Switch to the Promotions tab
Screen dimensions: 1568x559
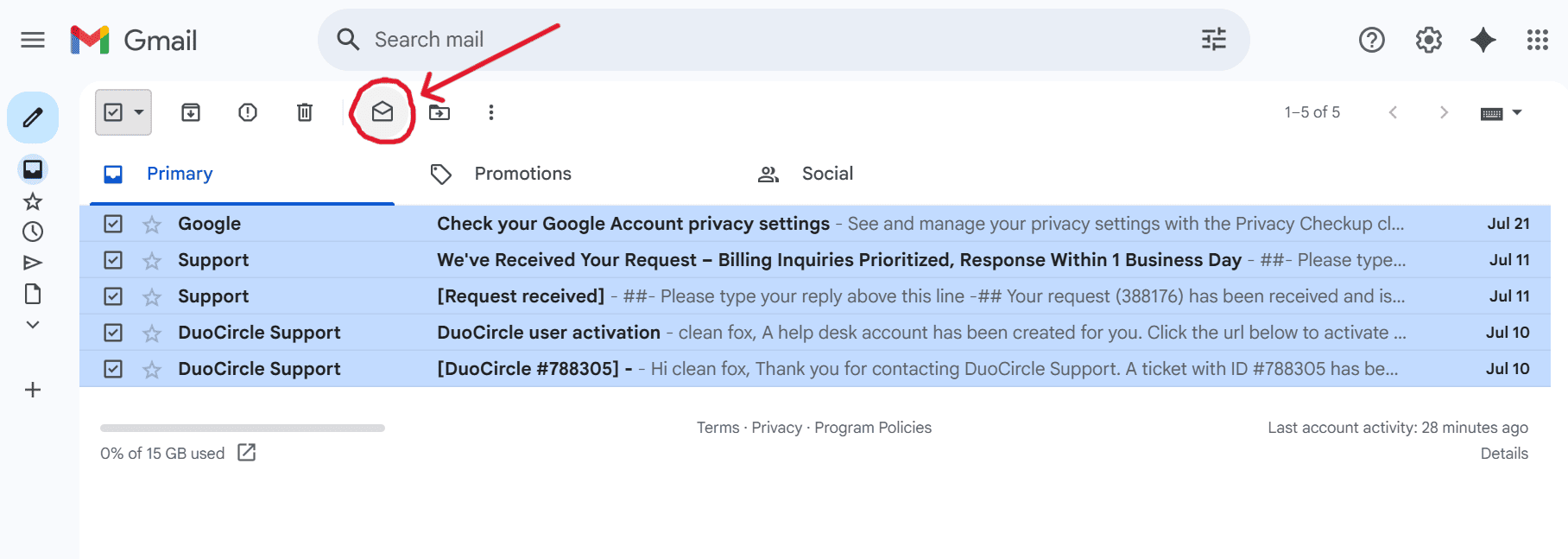[522, 173]
